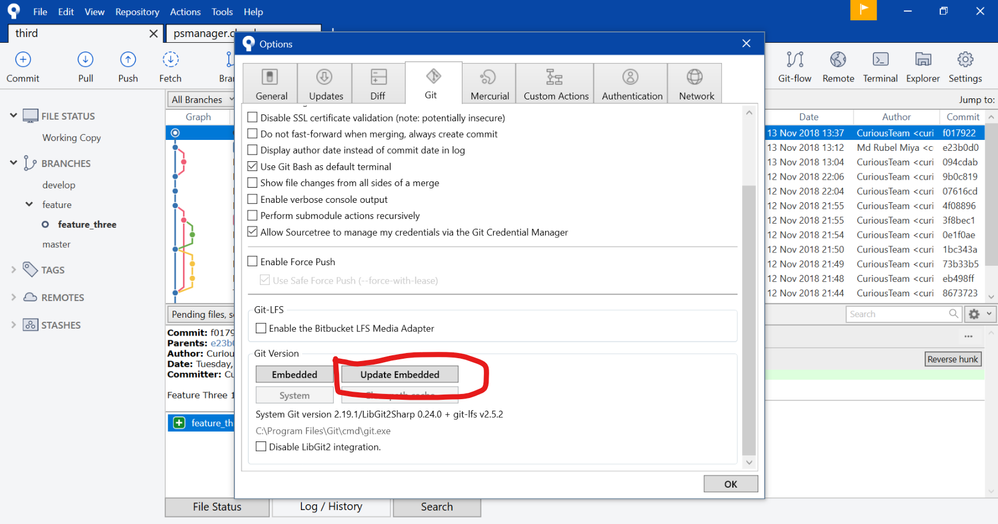
Task: Toggle Disable SSL certificate validation
Action: tap(253, 117)
